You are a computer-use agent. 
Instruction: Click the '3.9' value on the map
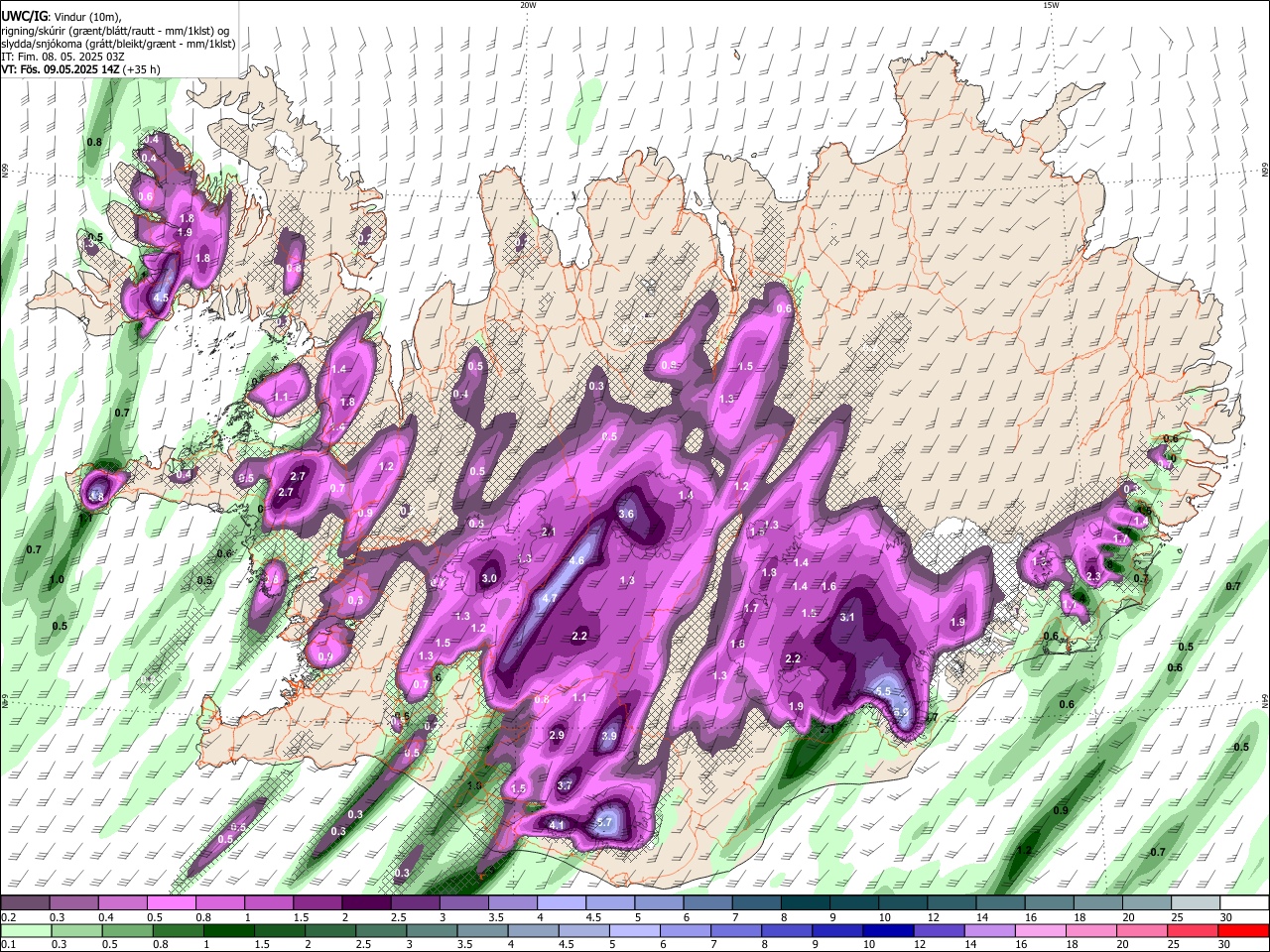coord(609,736)
